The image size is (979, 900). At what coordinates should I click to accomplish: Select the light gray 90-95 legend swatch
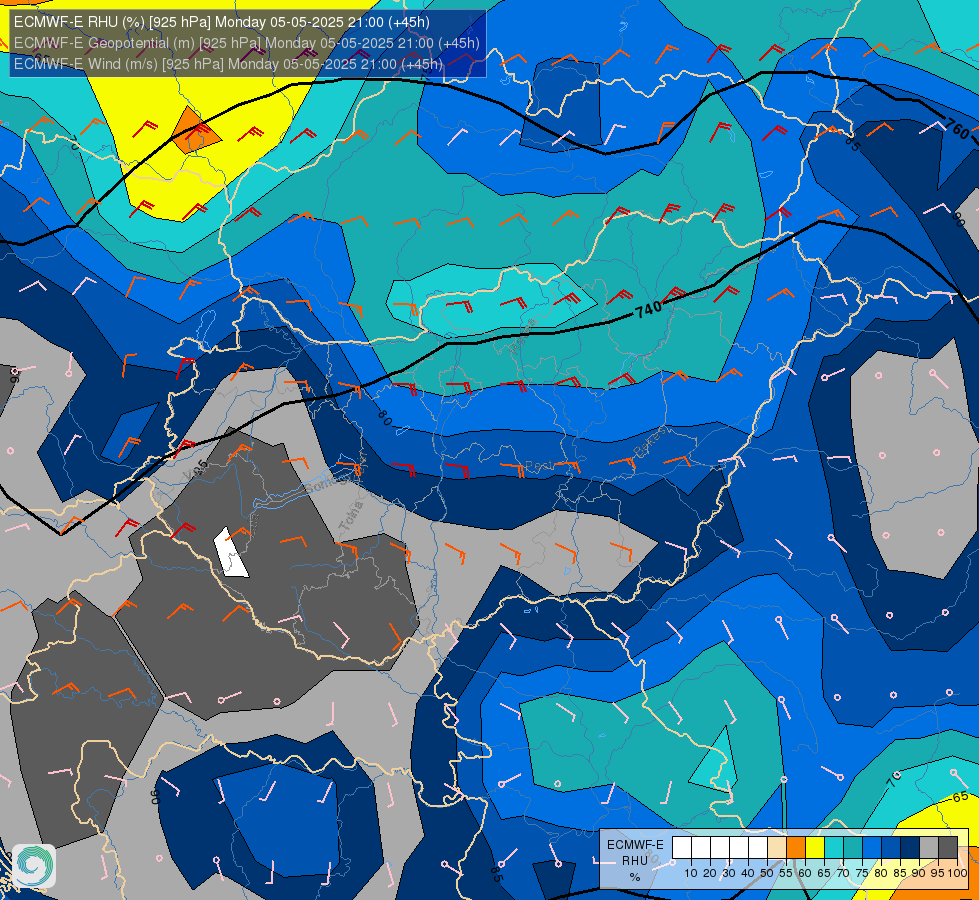click(x=929, y=847)
